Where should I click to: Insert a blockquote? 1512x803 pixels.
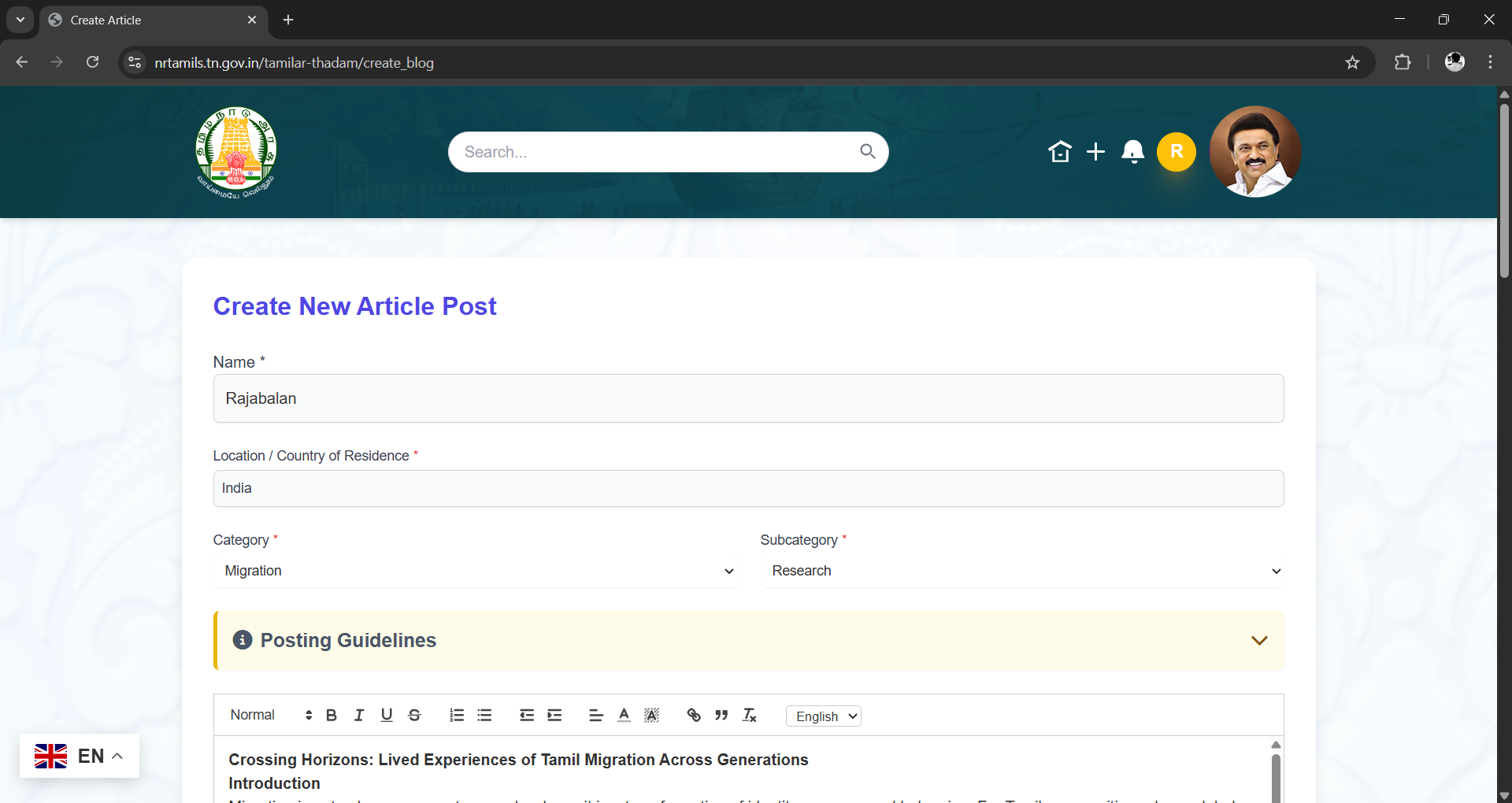(x=721, y=715)
